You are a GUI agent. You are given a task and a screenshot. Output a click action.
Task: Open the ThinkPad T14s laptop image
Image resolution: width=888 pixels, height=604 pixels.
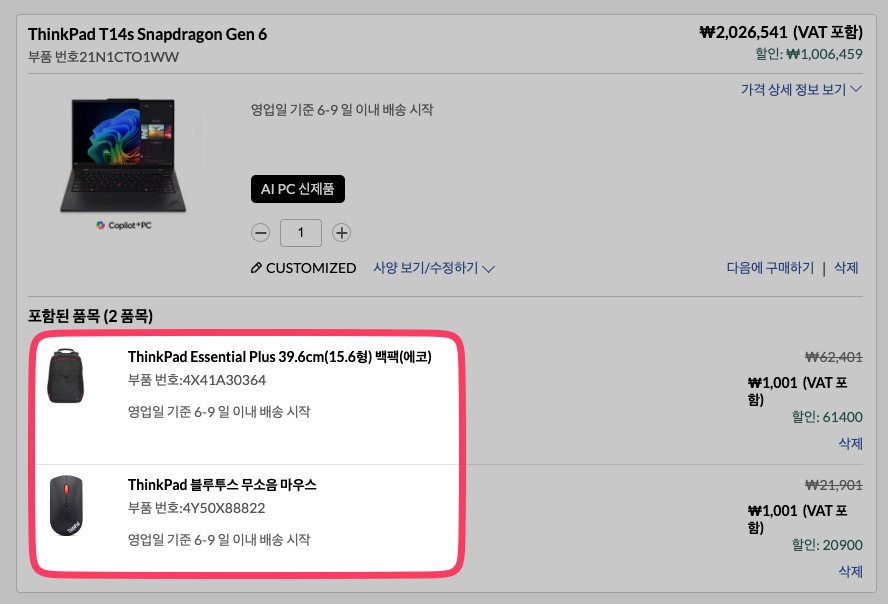[123, 156]
